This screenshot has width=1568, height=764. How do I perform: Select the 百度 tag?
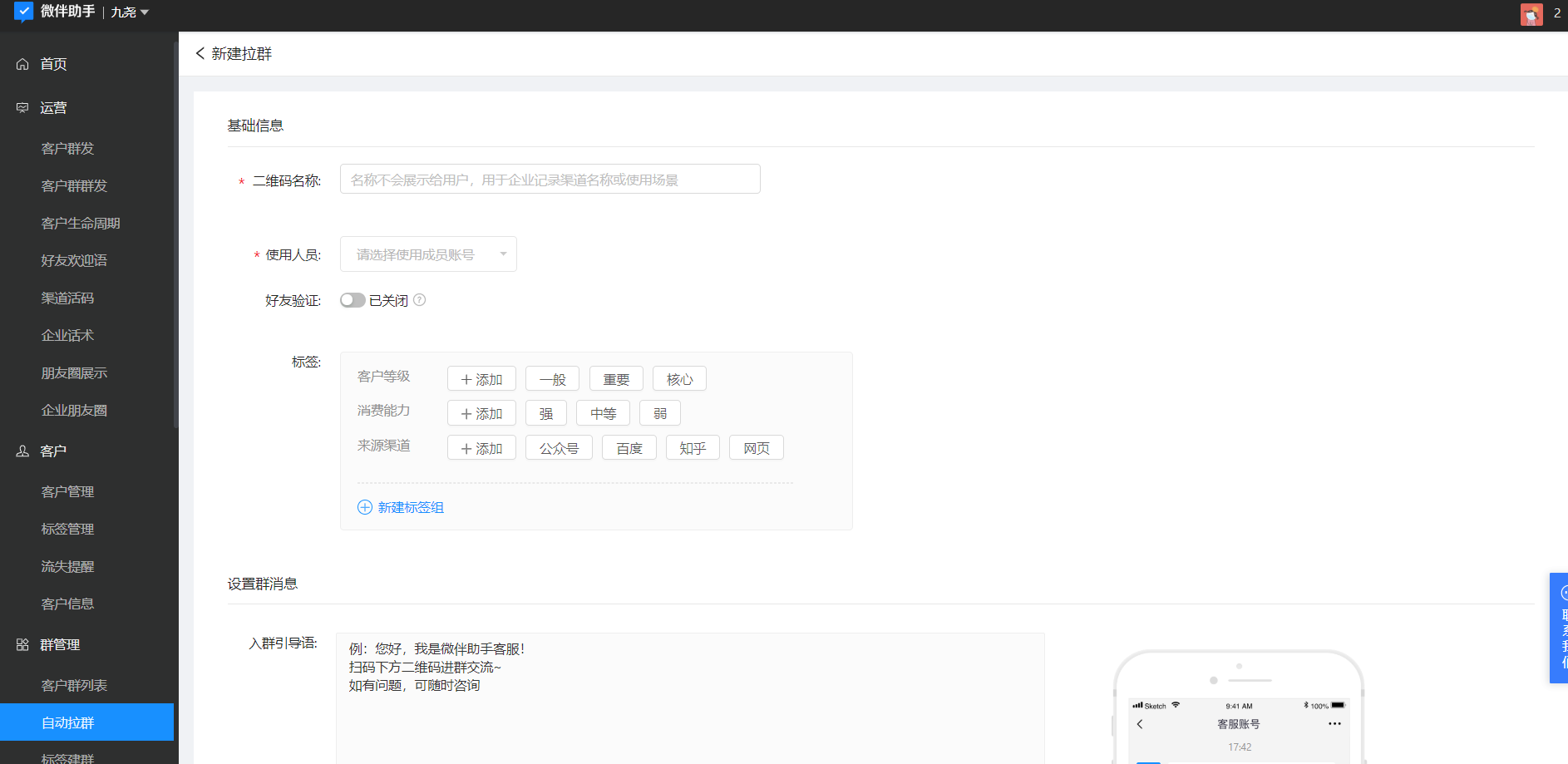[x=629, y=448]
